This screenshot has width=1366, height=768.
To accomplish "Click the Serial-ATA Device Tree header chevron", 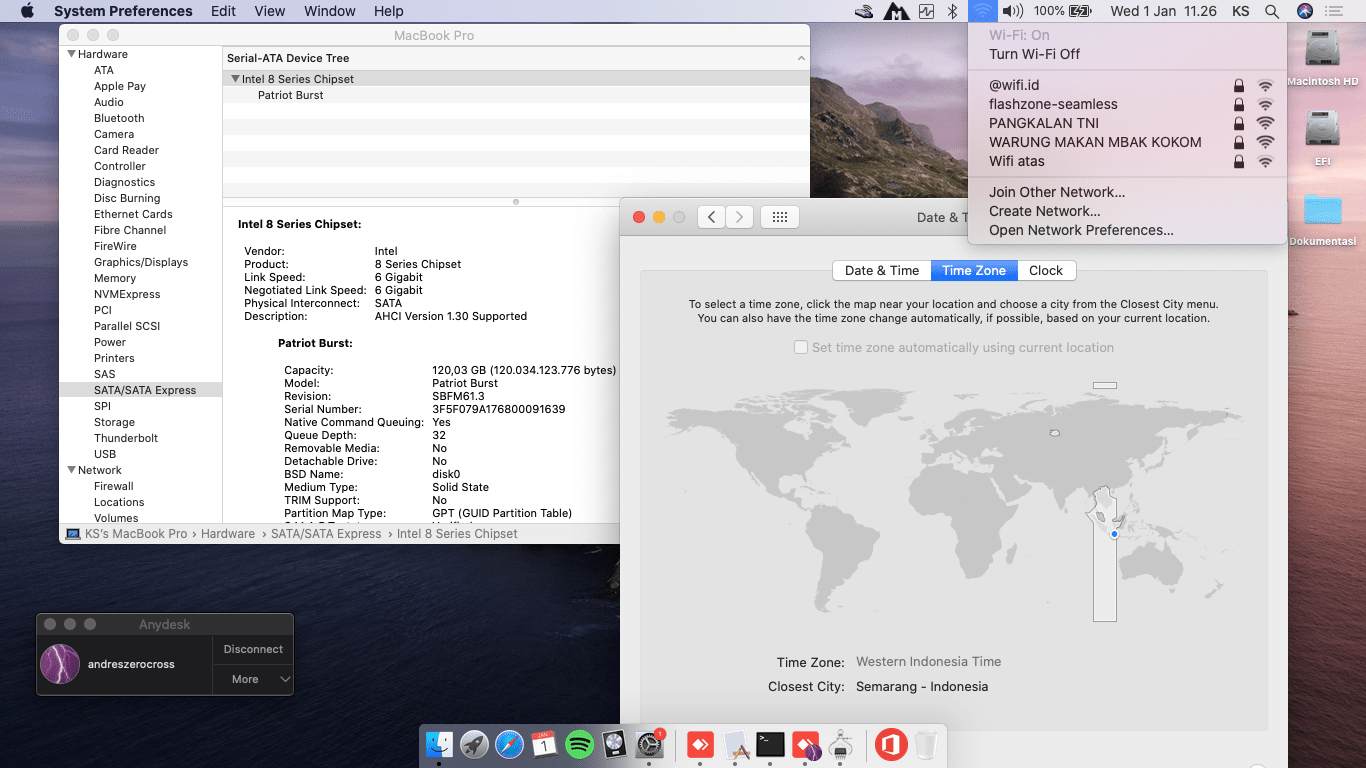I will (x=801, y=59).
